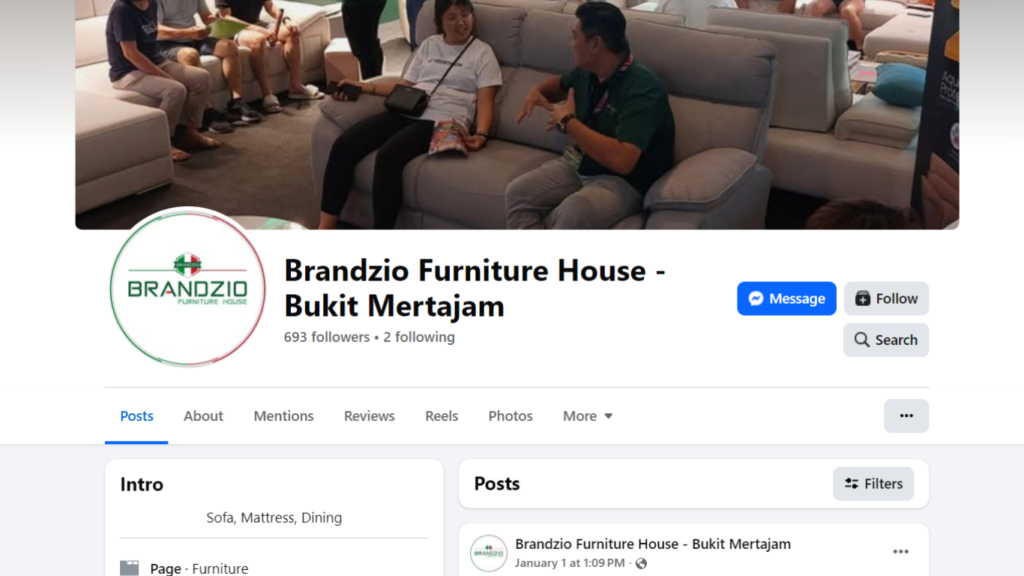Expand the More dropdown menu

(x=588, y=416)
